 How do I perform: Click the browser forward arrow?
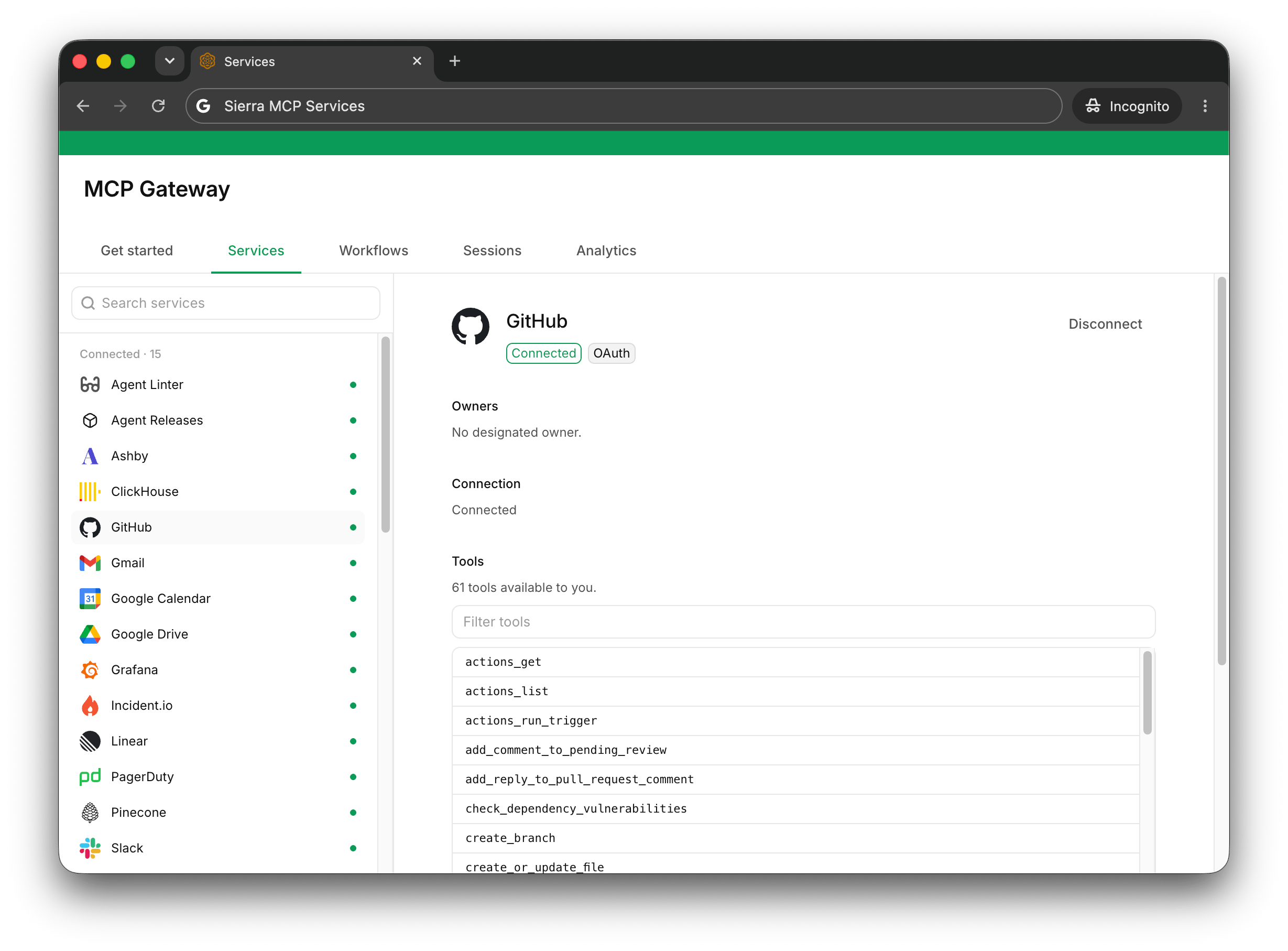point(120,106)
